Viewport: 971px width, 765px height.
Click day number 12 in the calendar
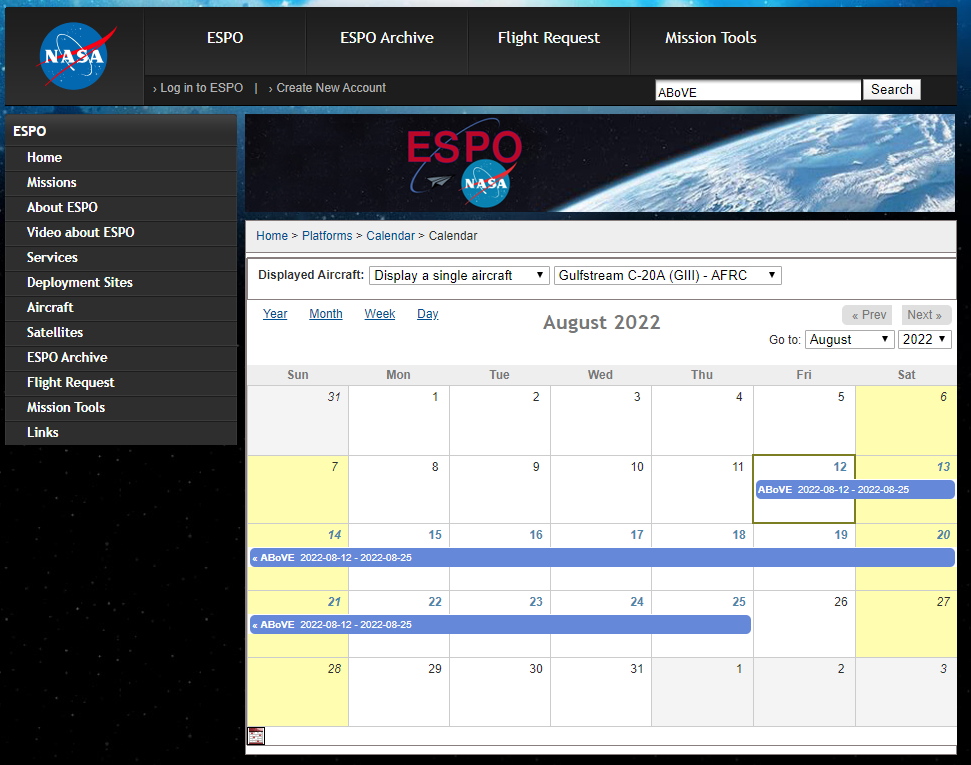[x=840, y=467]
